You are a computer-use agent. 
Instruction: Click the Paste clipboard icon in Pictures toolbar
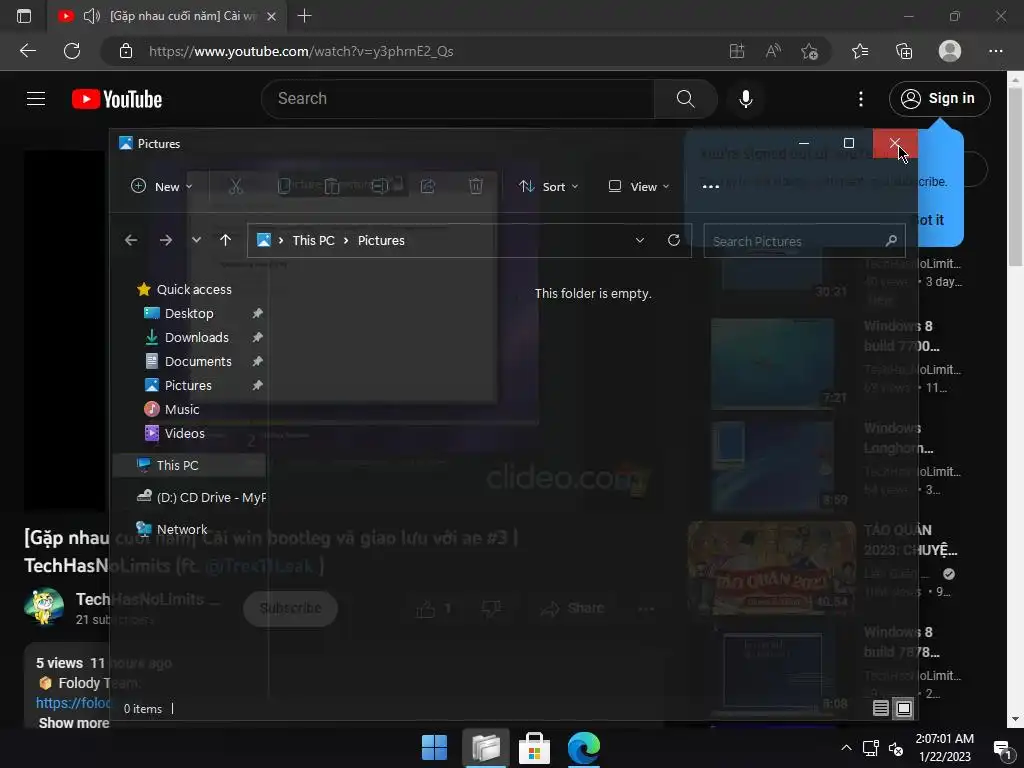(332, 187)
